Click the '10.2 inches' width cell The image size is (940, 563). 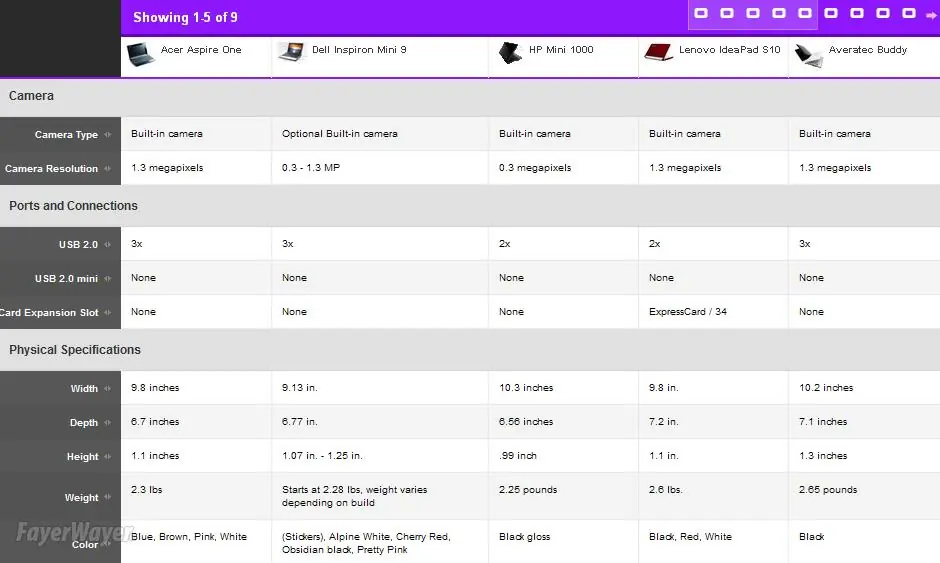click(x=825, y=388)
